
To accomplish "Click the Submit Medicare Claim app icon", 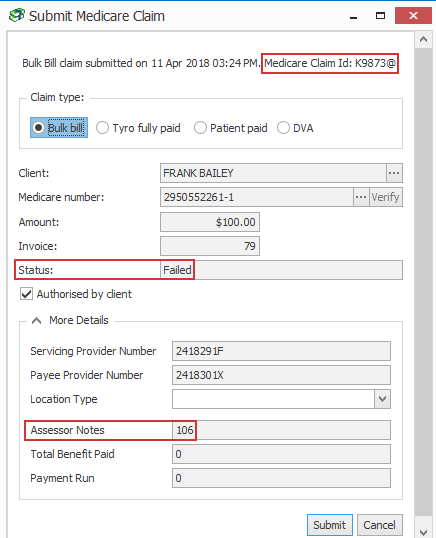I will tap(16, 15).
